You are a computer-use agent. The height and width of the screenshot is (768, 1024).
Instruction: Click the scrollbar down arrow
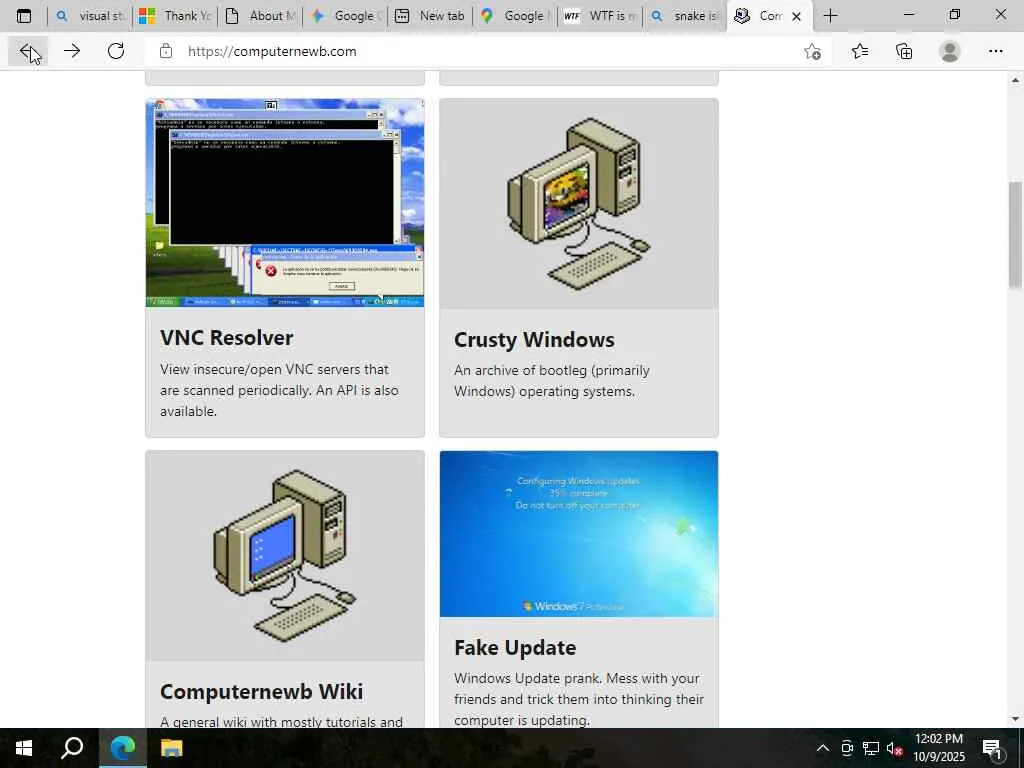(x=1015, y=719)
